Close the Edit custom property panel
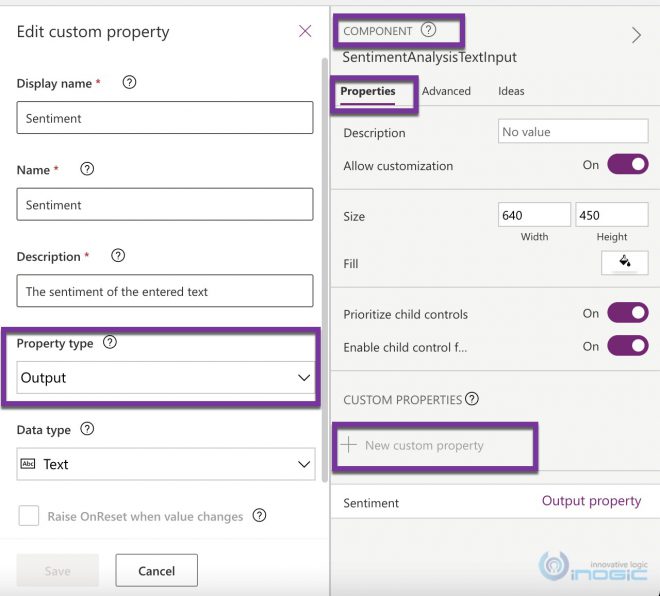The height and width of the screenshot is (596, 660). click(x=305, y=31)
